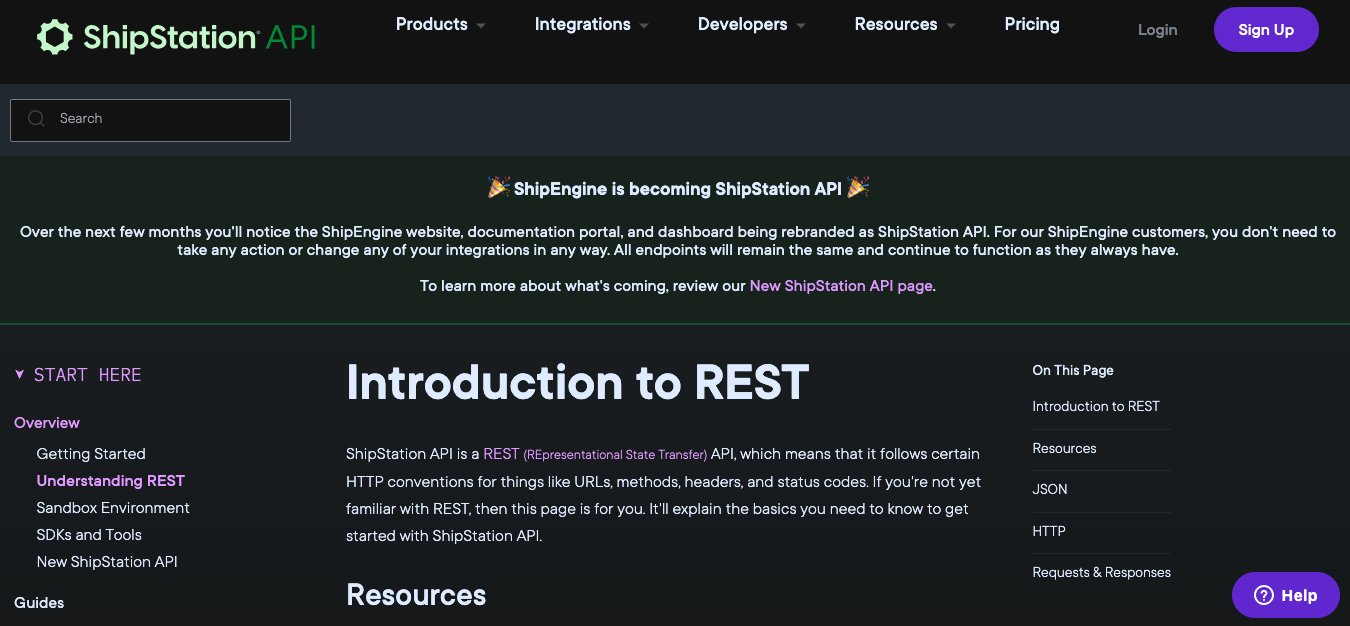Click the search magnifier icon
This screenshot has height=626, width=1350.
point(37,119)
